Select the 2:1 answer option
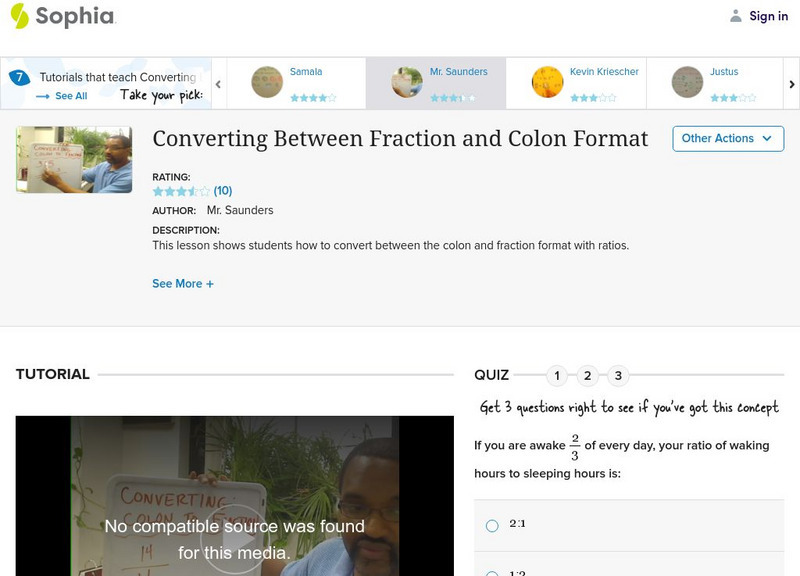 pos(492,525)
